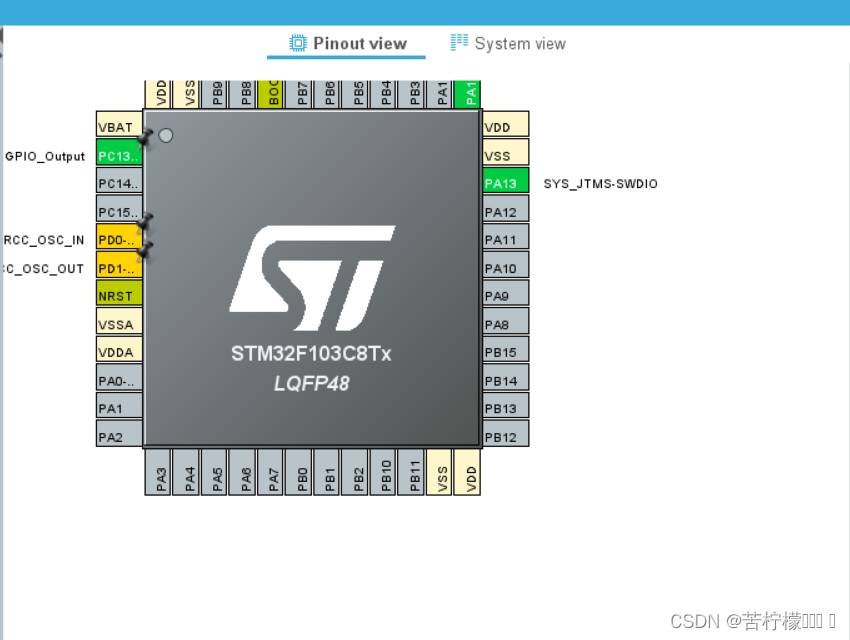This screenshot has width=850, height=640.
Task: Select the PB13 pin
Action: (506, 406)
